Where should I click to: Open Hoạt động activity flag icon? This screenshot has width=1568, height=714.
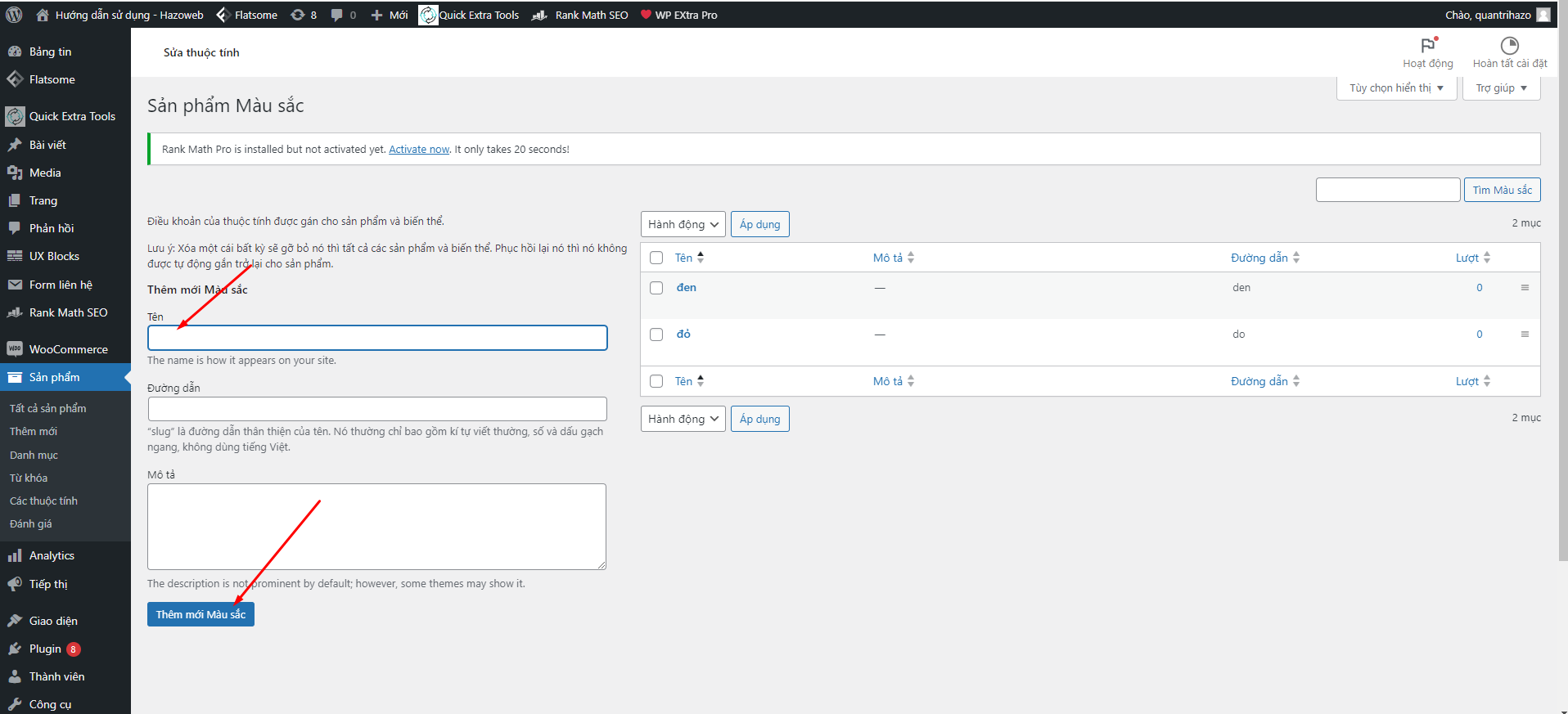(1428, 46)
